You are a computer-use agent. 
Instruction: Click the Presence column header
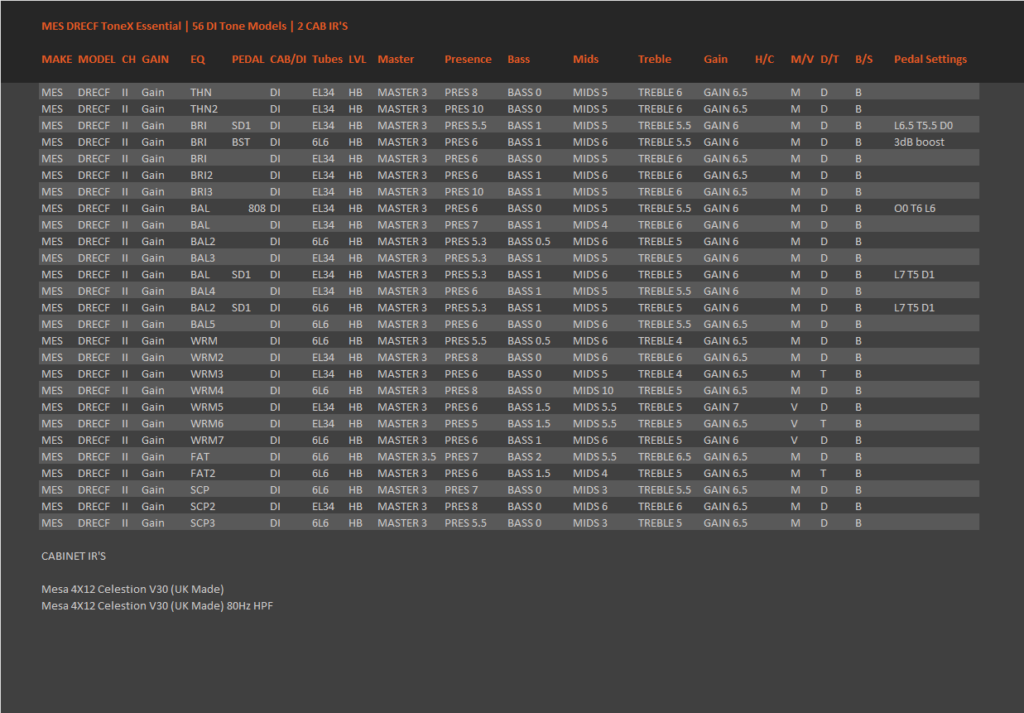coord(468,59)
